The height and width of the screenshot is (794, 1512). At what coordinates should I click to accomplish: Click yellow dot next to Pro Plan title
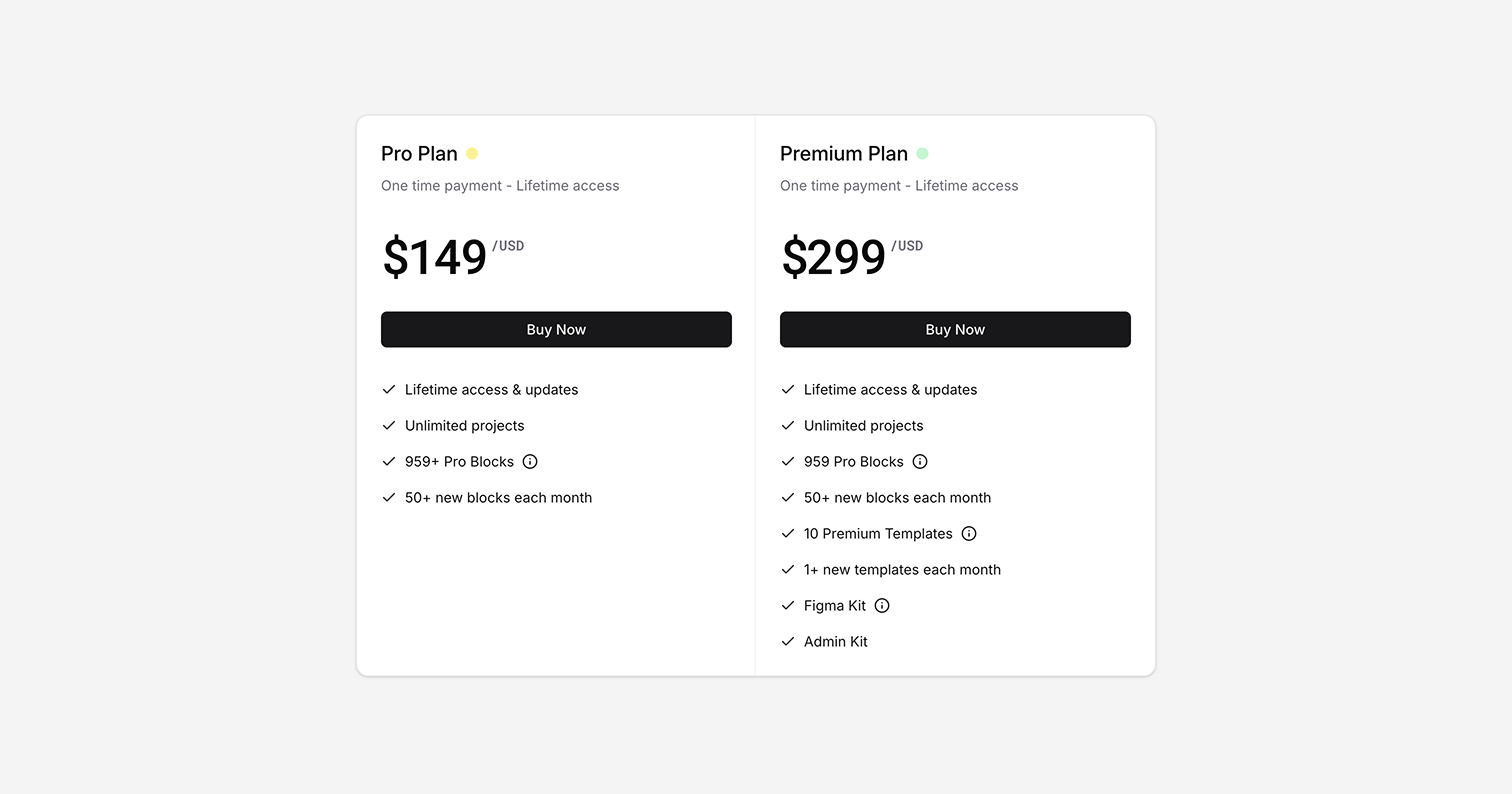(472, 154)
